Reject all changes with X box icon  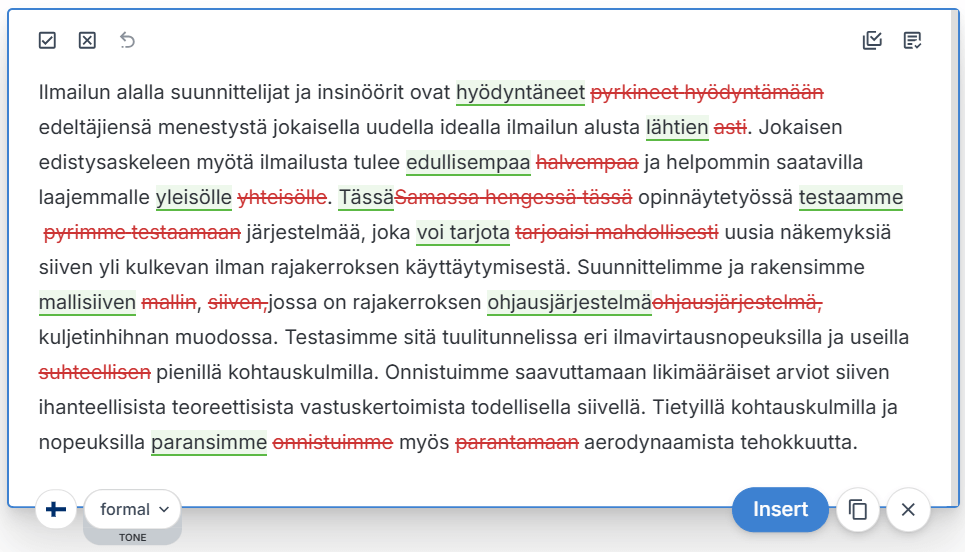tap(87, 40)
